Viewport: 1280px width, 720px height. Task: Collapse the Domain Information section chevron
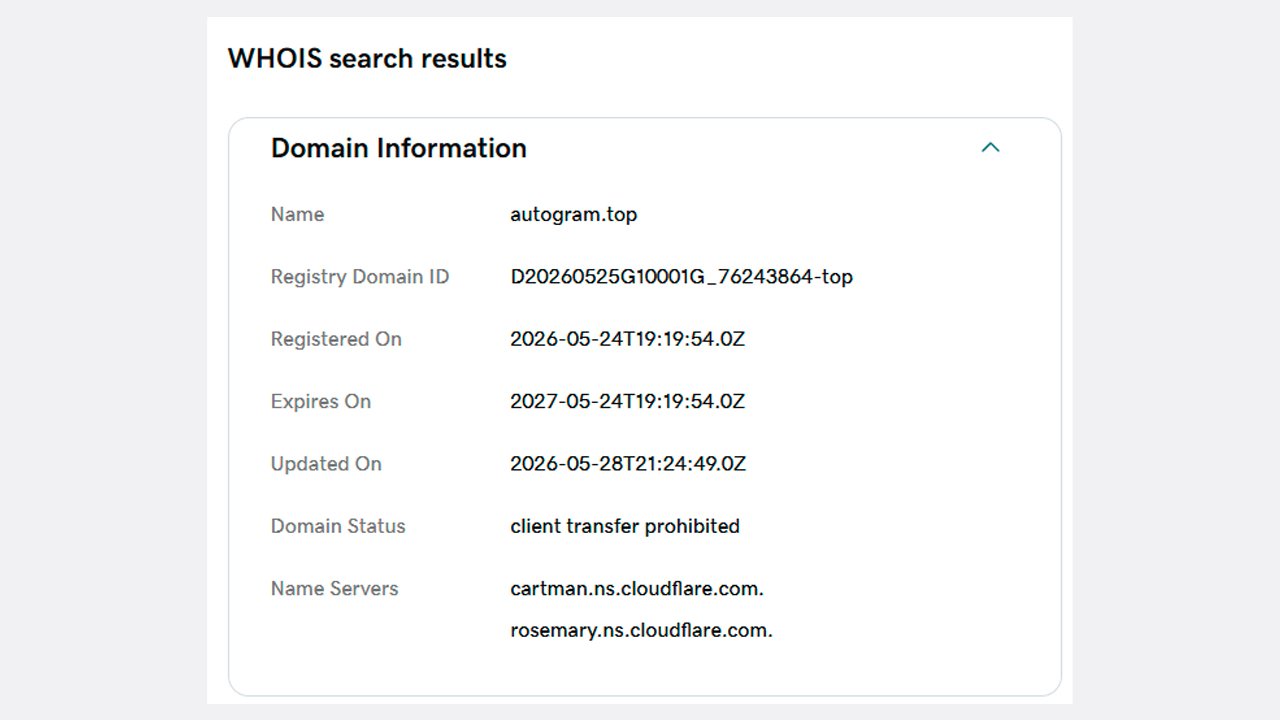click(990, 148)
